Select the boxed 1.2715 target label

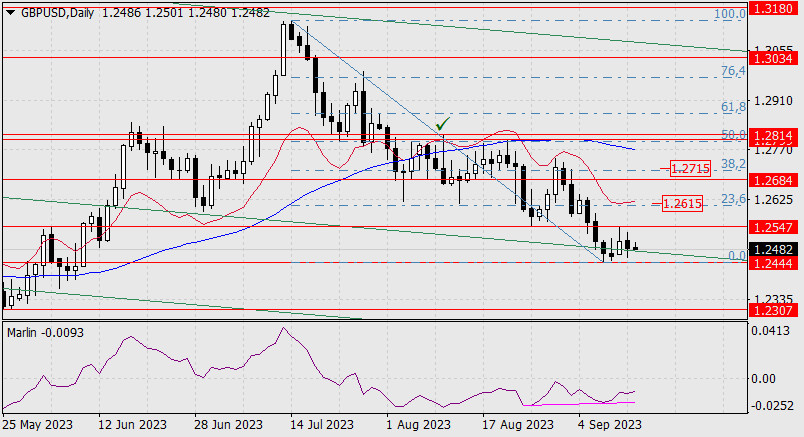tap(691, 168)
